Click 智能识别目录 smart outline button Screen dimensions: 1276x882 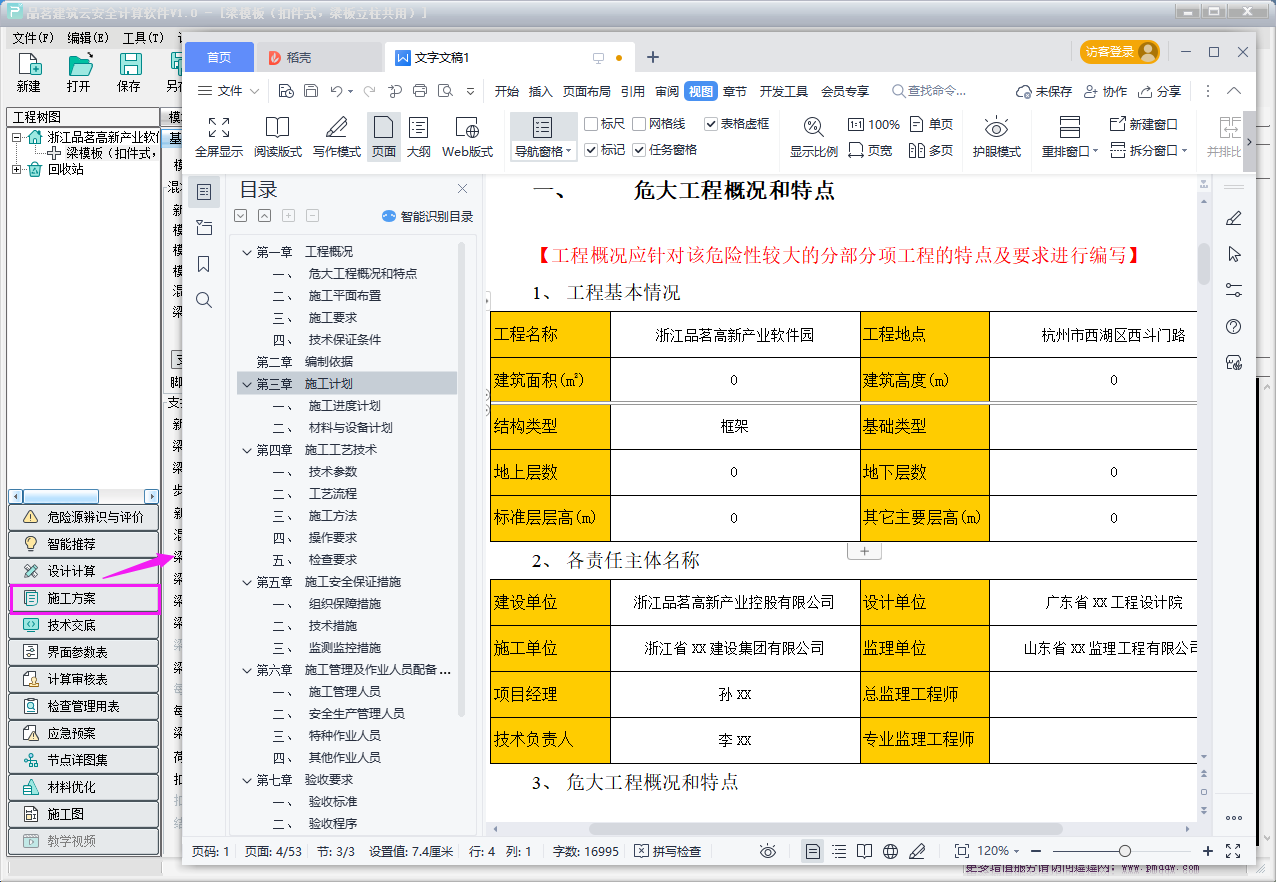[x=428, y=216]
